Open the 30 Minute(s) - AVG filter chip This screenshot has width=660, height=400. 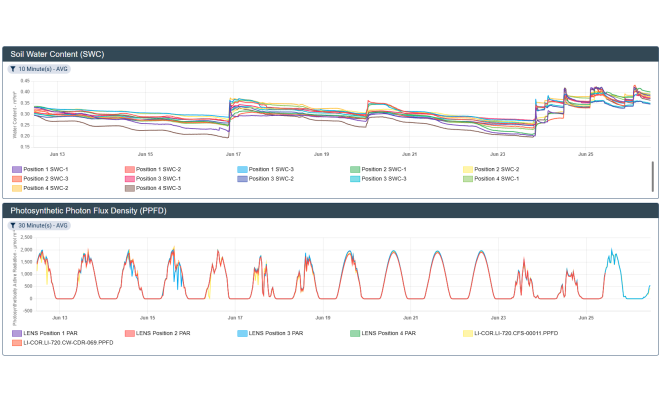pyautogui.click(x=39, y=226)
